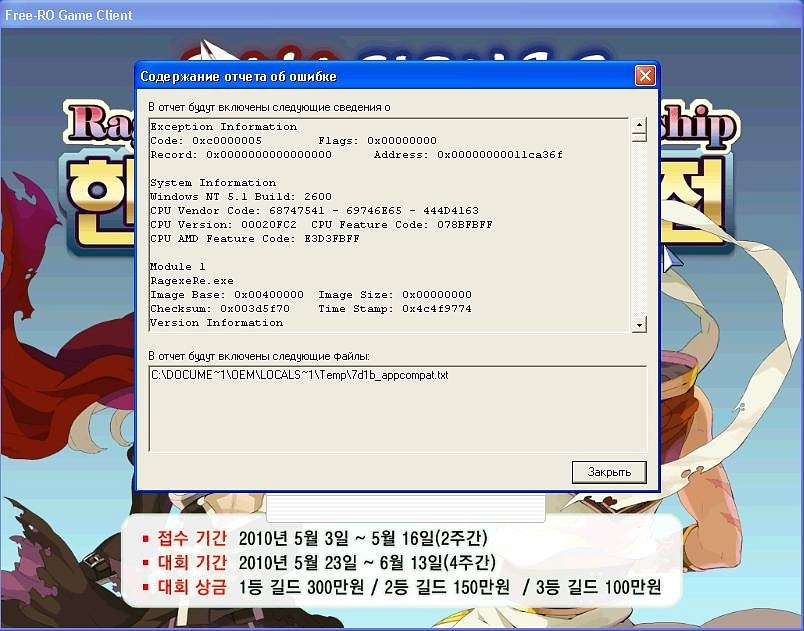The height and width of the screenshot is (631, 804).
Task: Click the 'CPU AMD Feature Code' line
Action: (x=255, y=238)
